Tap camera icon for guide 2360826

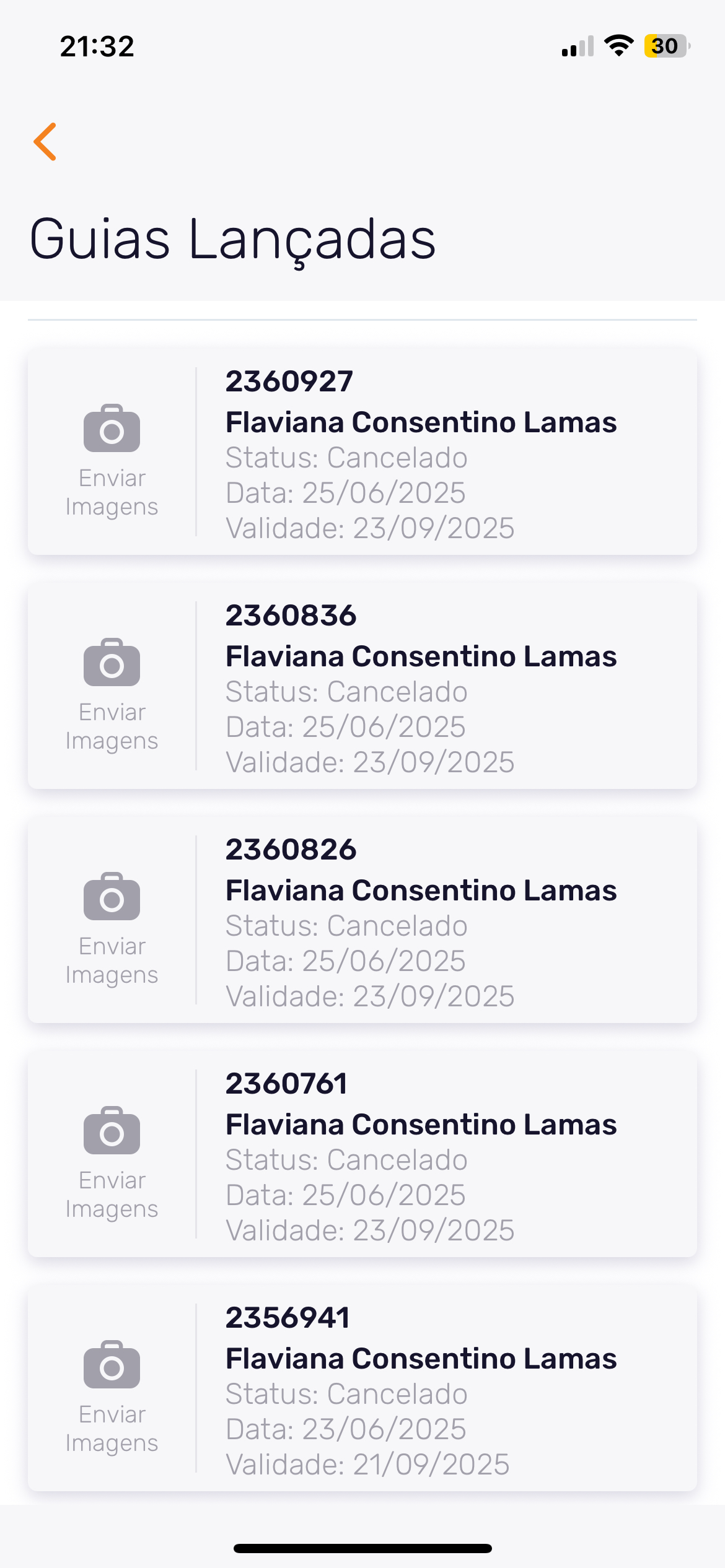pos(112,897)
